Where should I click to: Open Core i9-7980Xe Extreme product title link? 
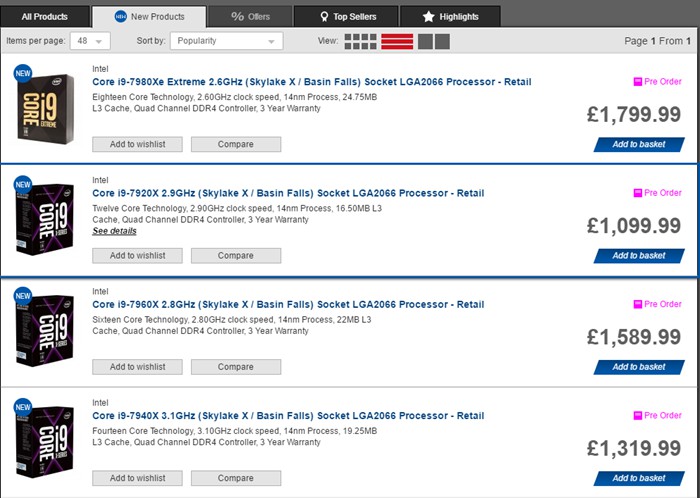point(312,82)
